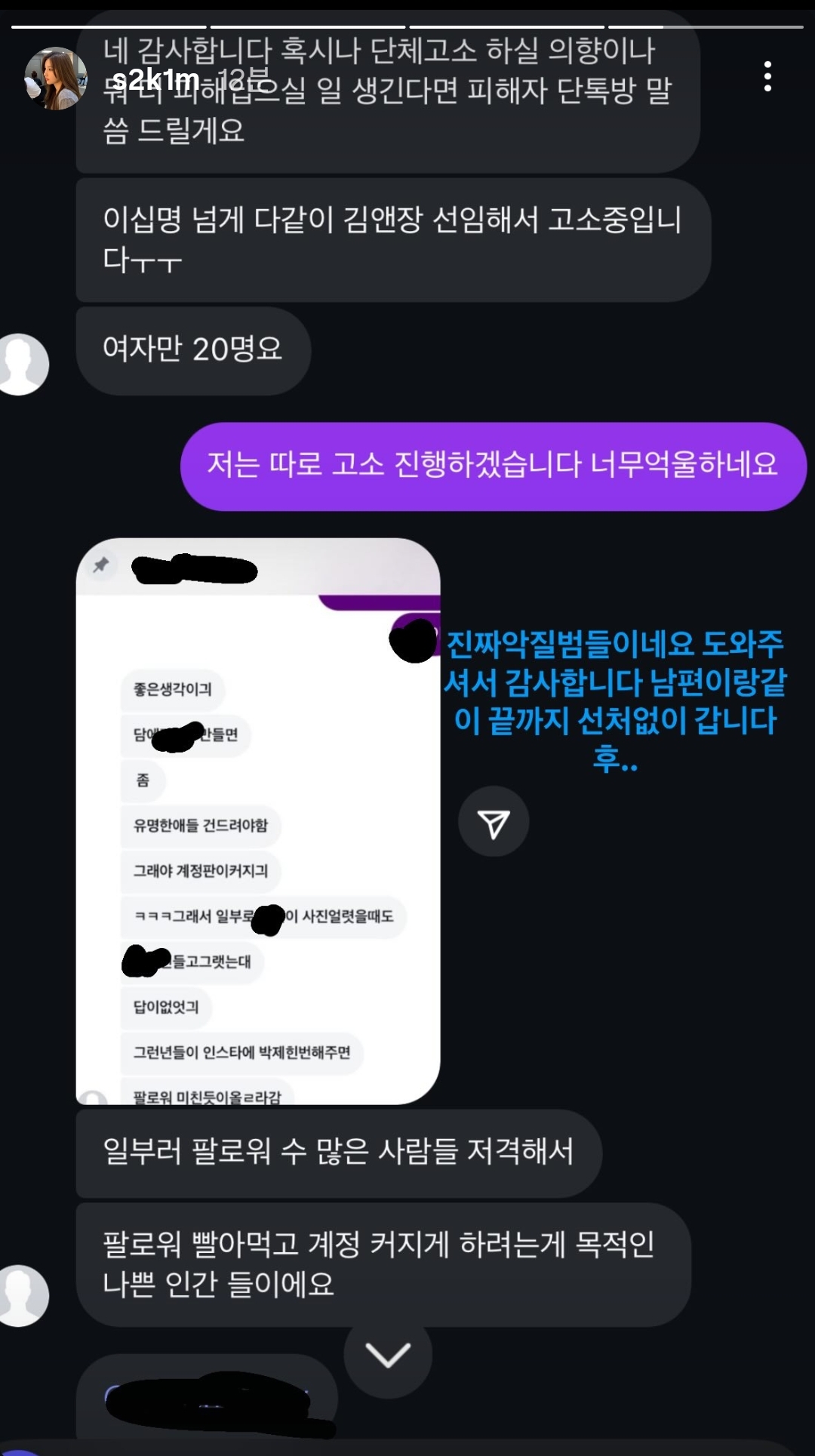Tap the s2k1m profile picture
This screenshot has height=1456, width=815.
[55, 78]
